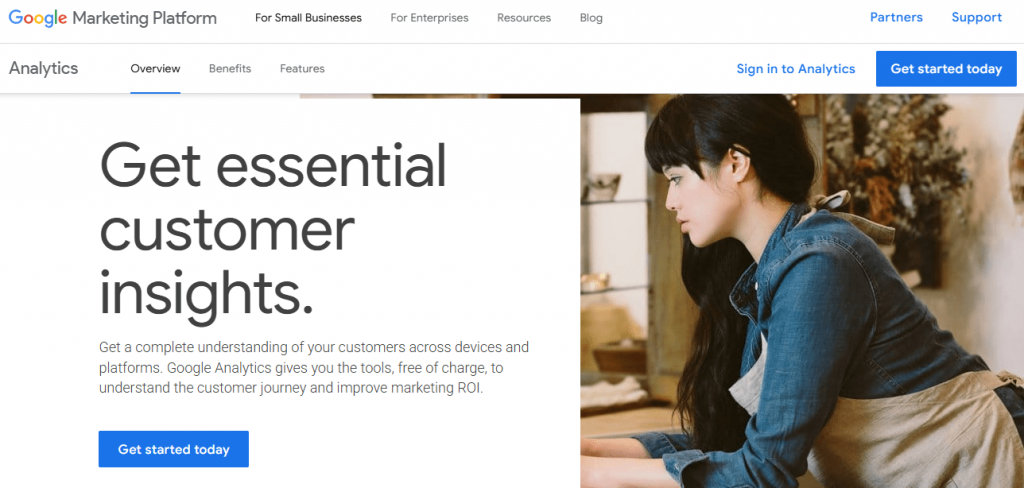Switch to the Features tab
1024x488 pixels.
coord(302,69)
